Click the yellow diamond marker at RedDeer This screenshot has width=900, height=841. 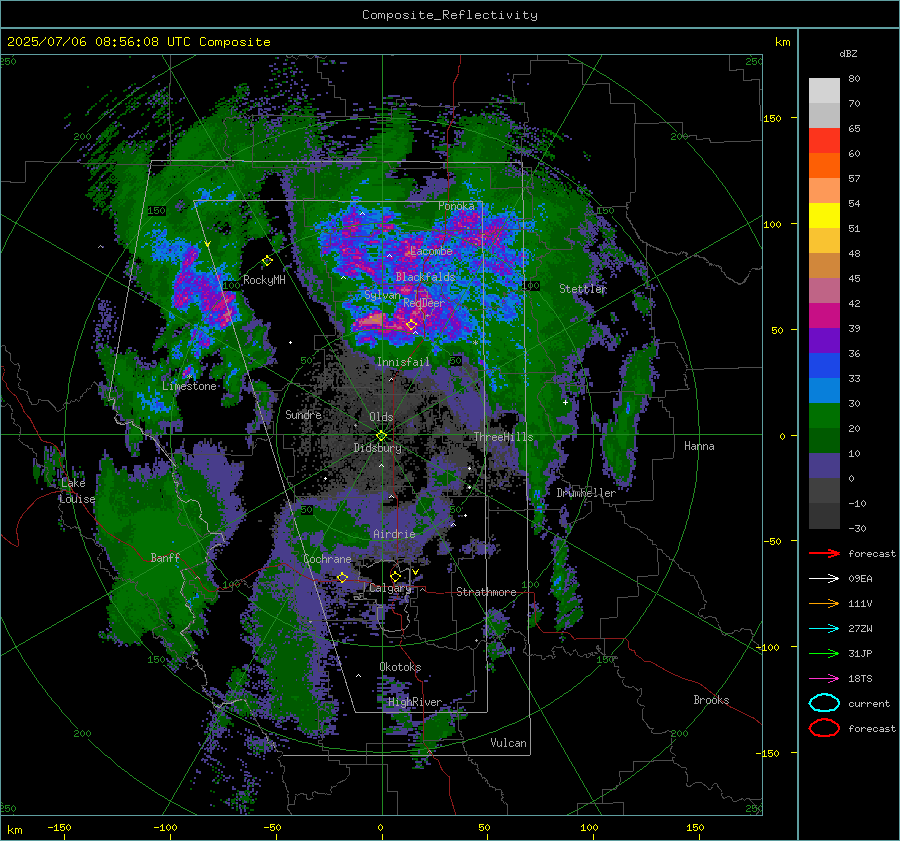coord(411,325)
